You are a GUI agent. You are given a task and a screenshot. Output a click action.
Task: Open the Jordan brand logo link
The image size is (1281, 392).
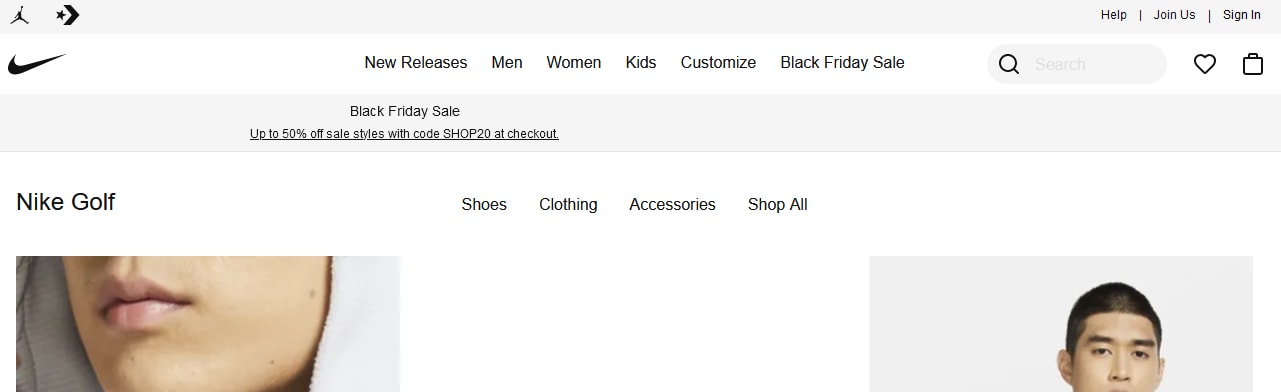pos(20,15)
